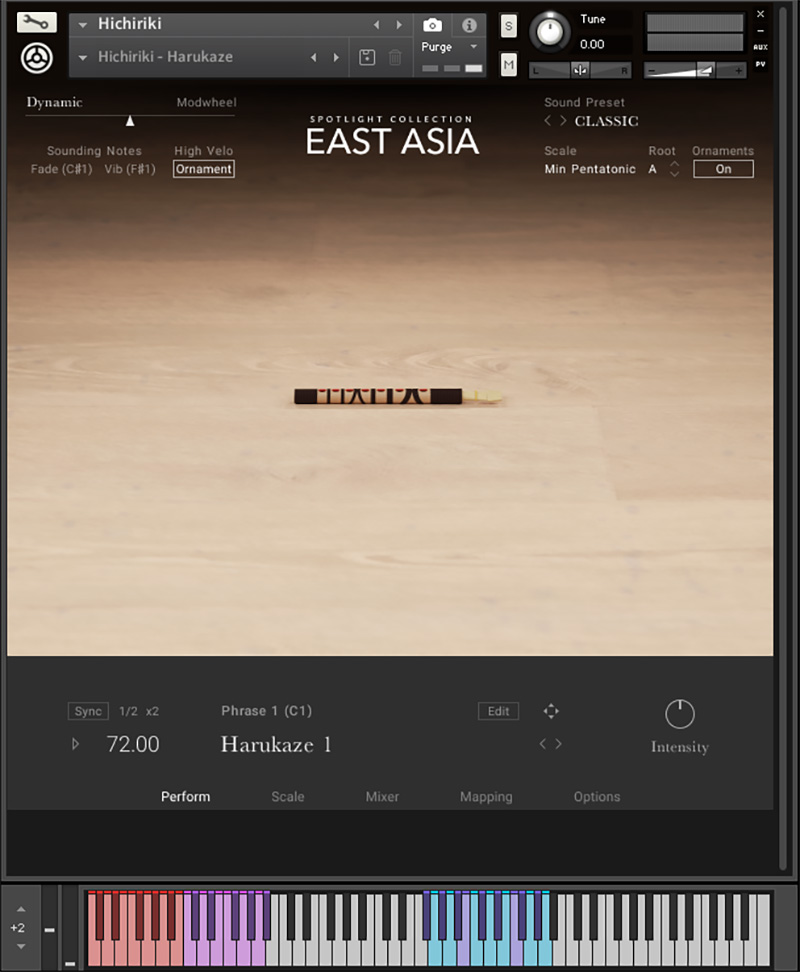Select next snapshot beside Hichiriki - Harukaze
Screen dimensions: 800x972
[336, 57]
